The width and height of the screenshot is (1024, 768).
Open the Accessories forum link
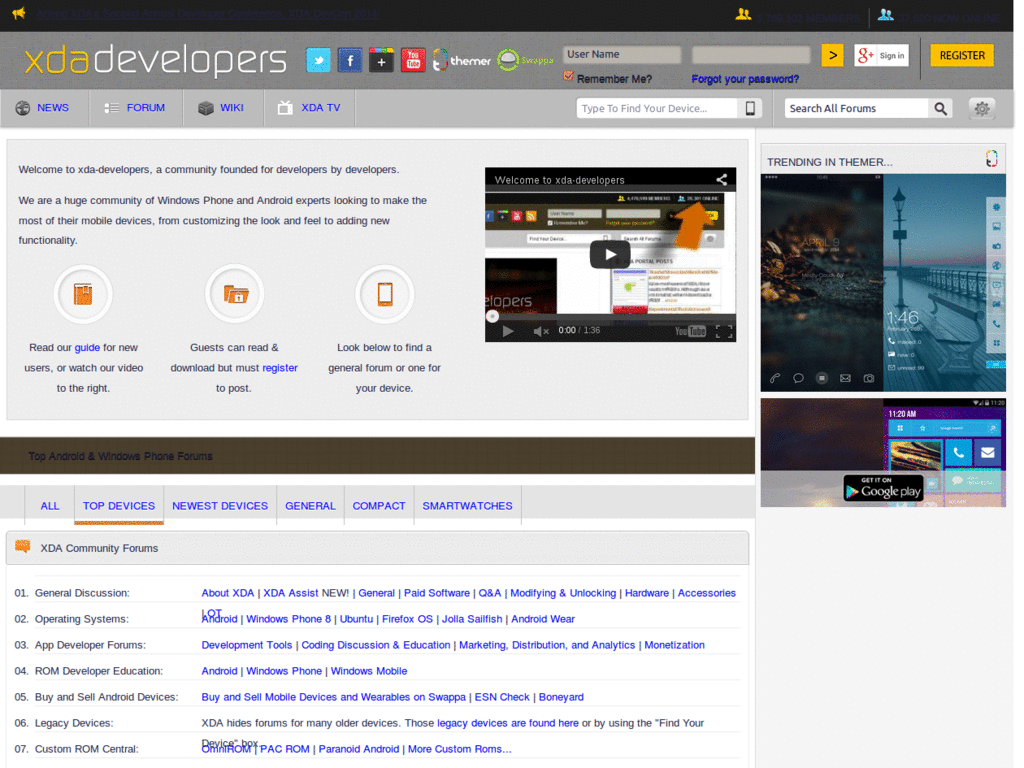pos(707,593)
